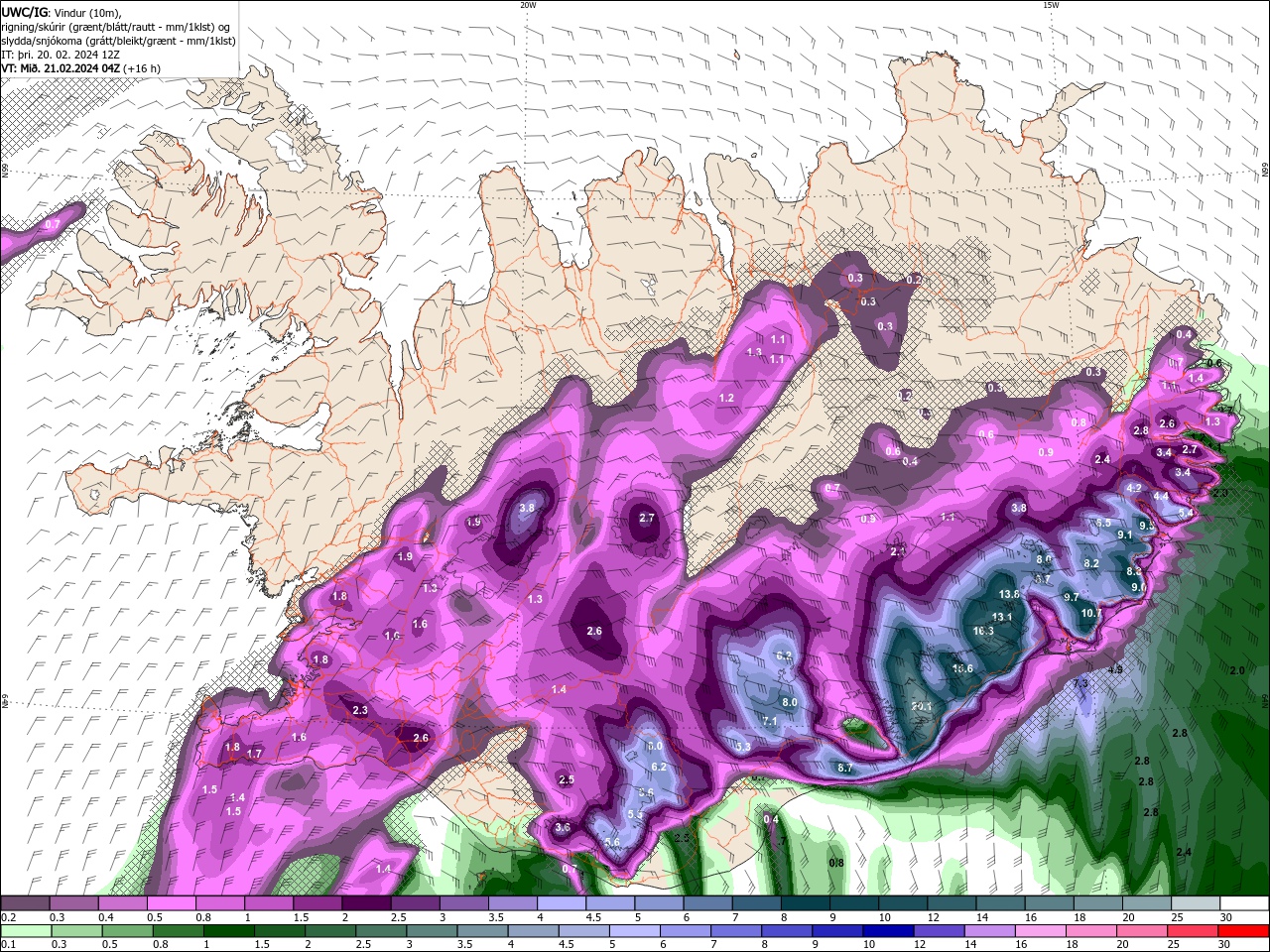Screen dimensions: 1270x952
Task: Click the 13.1 precipitation value on the map
Action: [x=1002, y=617]
